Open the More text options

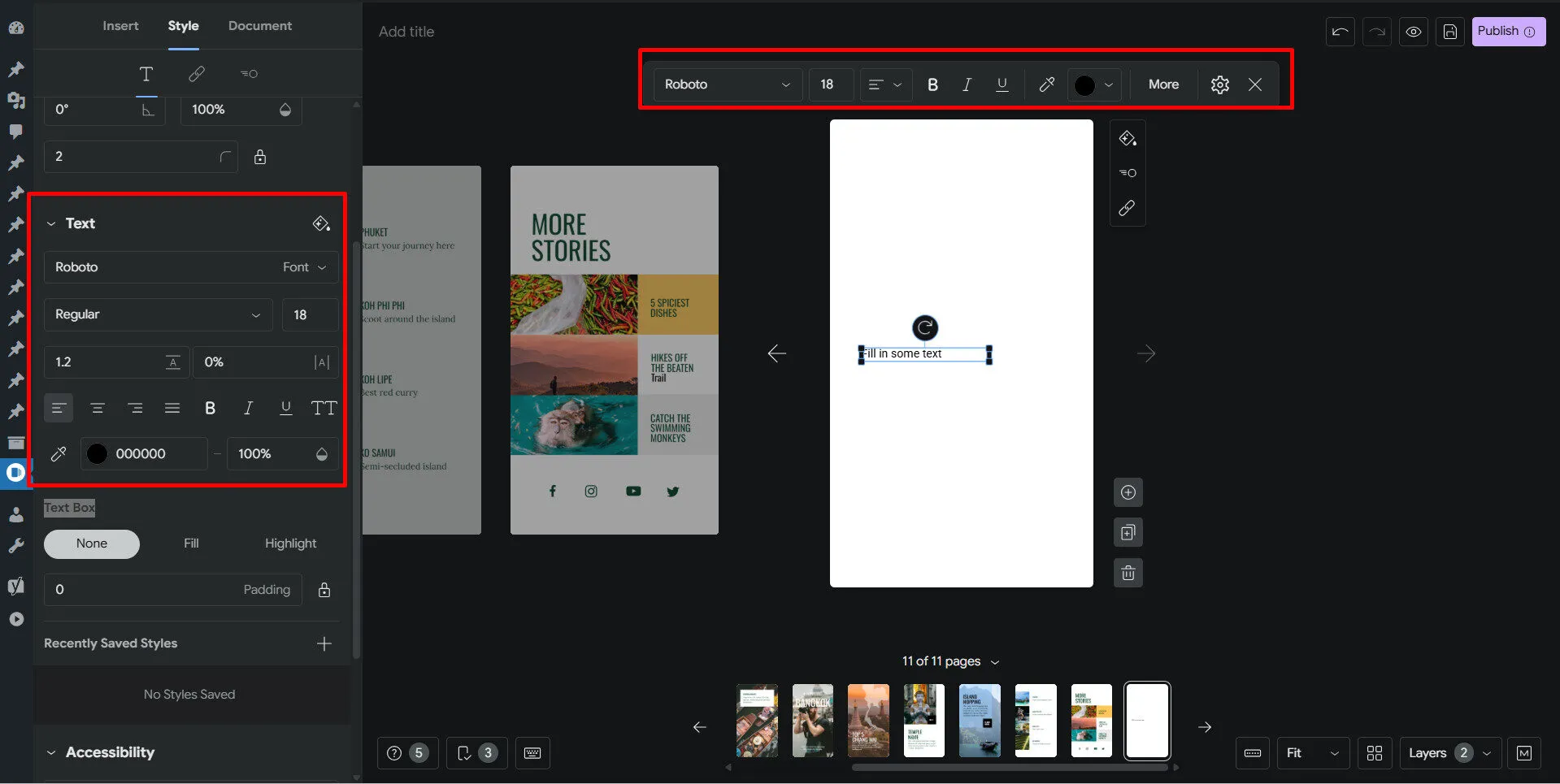click(x=1163, y=84)
